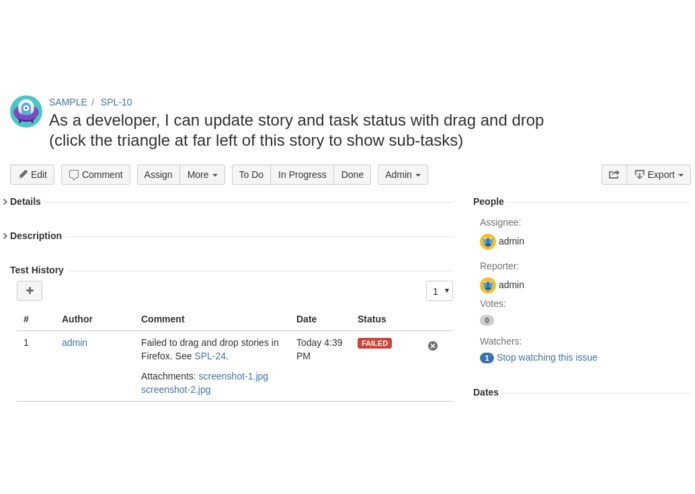Click the assignee name admin
Screen dimensions: 695x494
[x=511, y=241]
